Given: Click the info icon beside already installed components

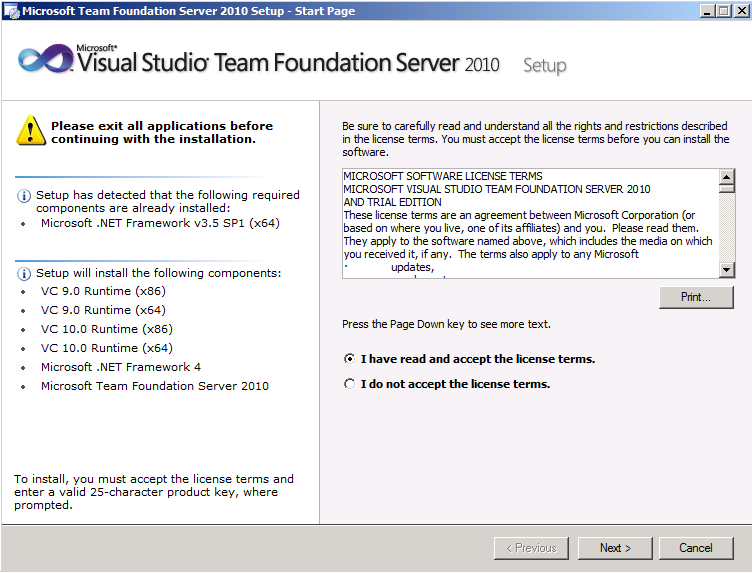Looking at the screenshot, I should [24, 196].
